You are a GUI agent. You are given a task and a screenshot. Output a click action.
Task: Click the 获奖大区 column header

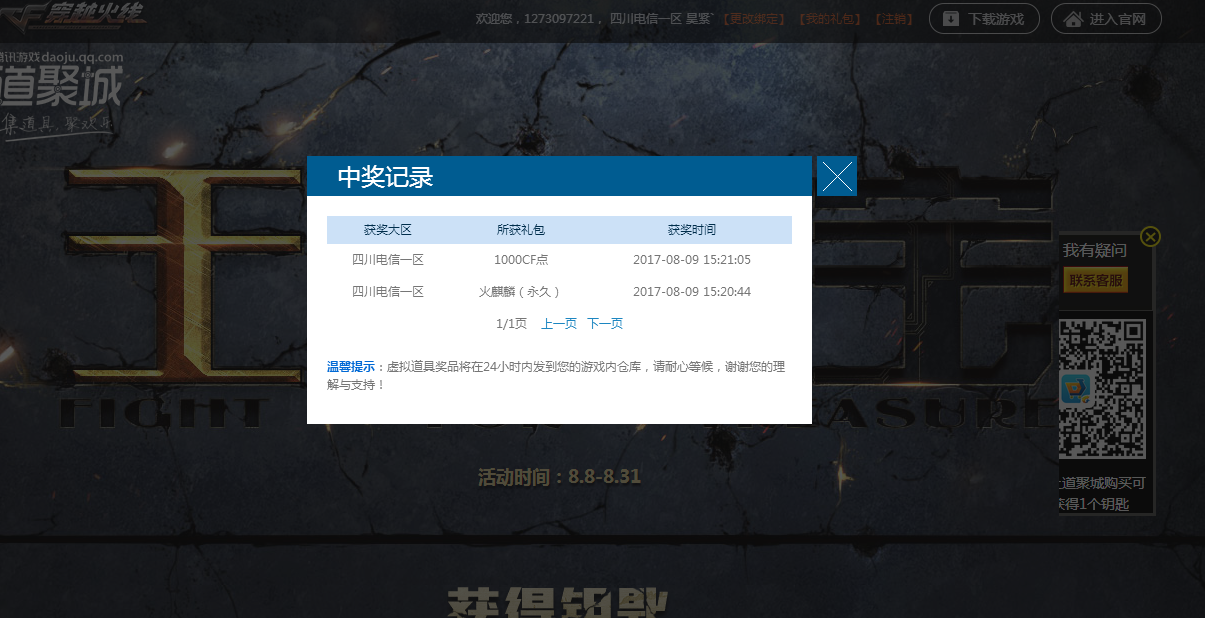[388, 230]
